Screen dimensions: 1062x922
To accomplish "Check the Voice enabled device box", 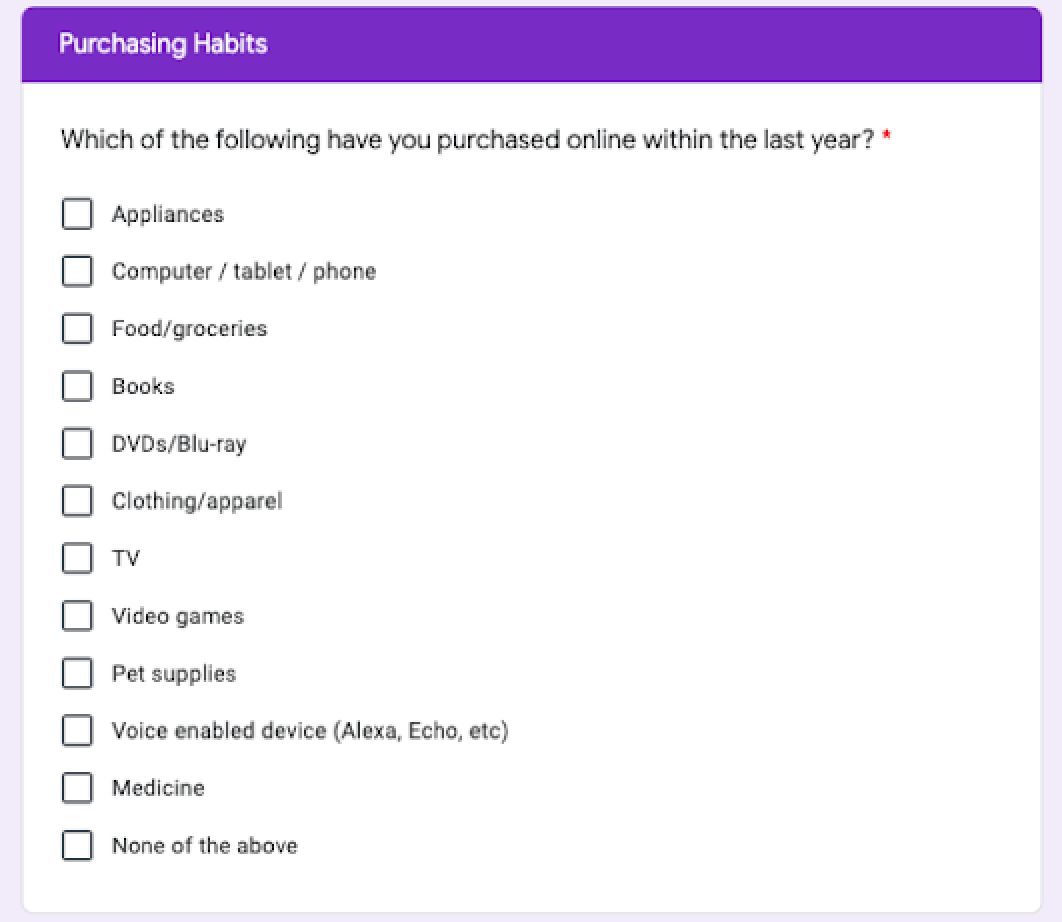I will [77, 730].
